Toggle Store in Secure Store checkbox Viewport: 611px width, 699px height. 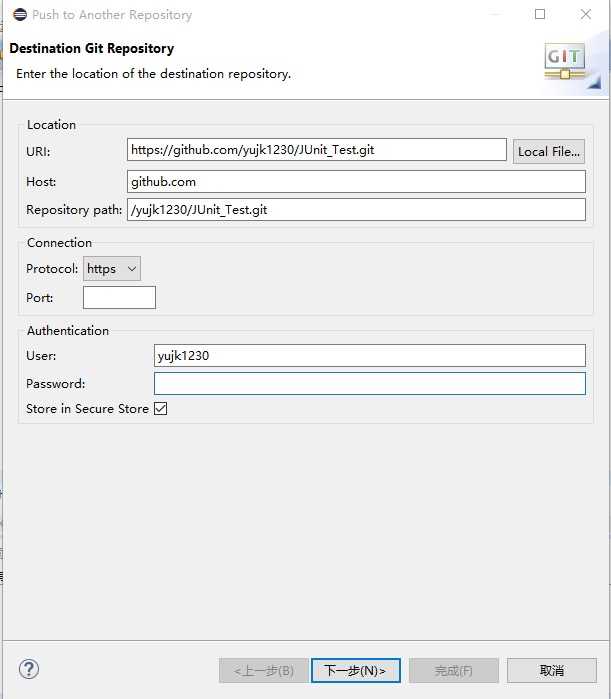click(x=161, y=409)
